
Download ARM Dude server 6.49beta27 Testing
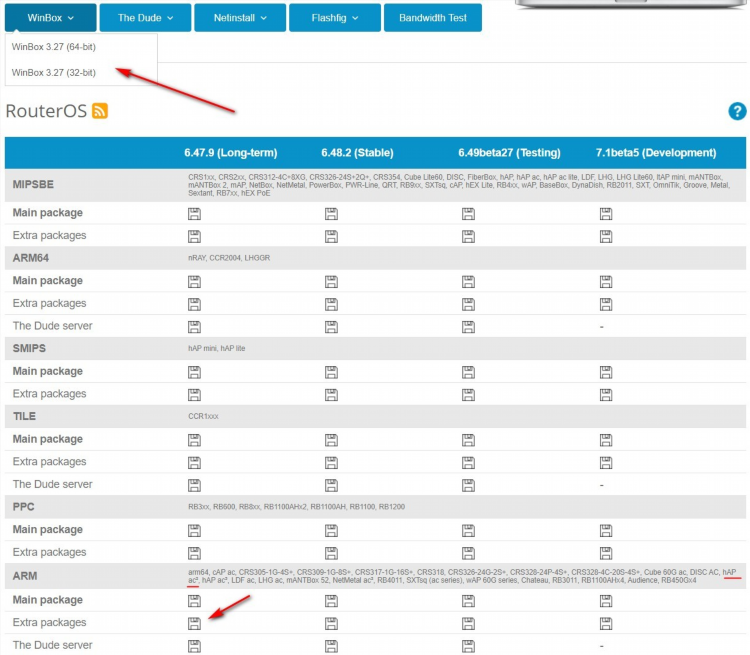coord(468,646)
